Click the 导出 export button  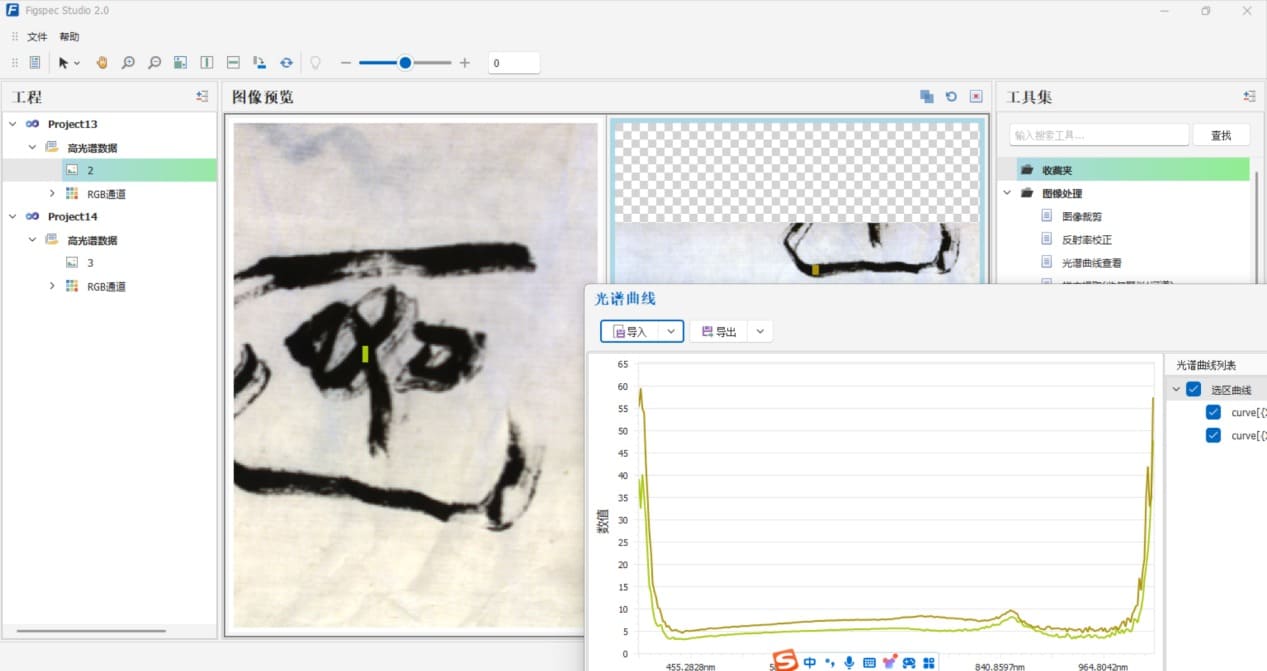tap(719, 332)
